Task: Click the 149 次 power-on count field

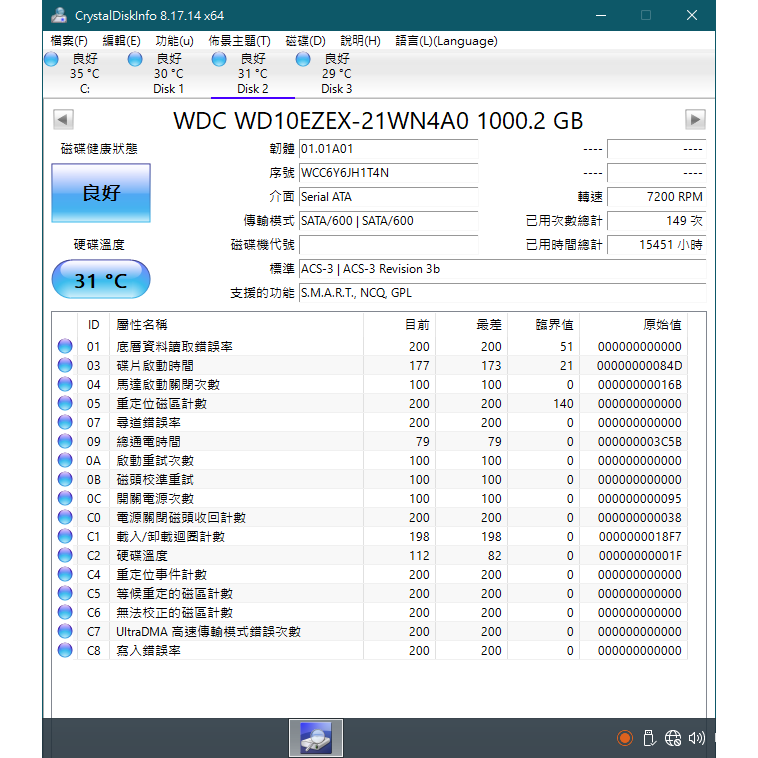Action: 656,221
